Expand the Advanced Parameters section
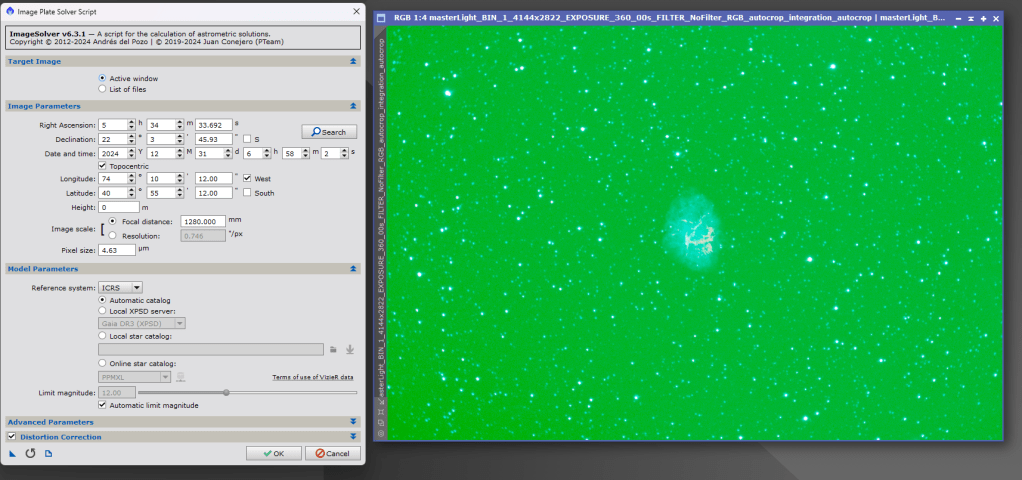1022x480 pixels. click(x=352, y=422)
